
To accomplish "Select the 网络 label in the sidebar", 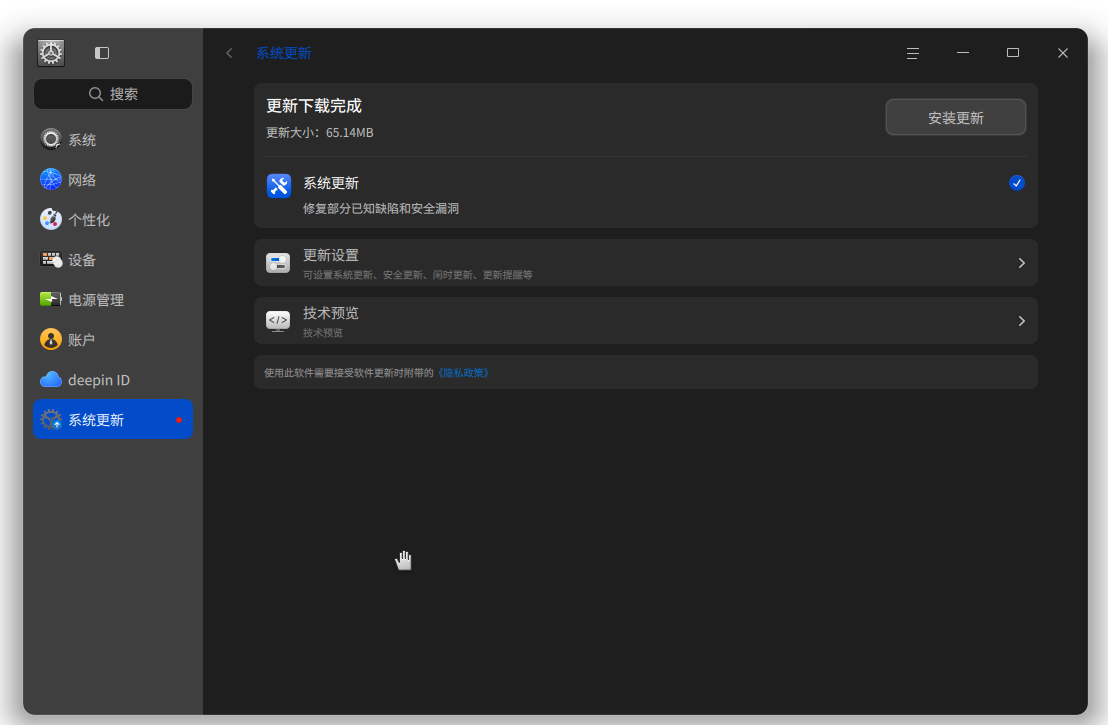I will pyautogui.click(x=82, y=180).
